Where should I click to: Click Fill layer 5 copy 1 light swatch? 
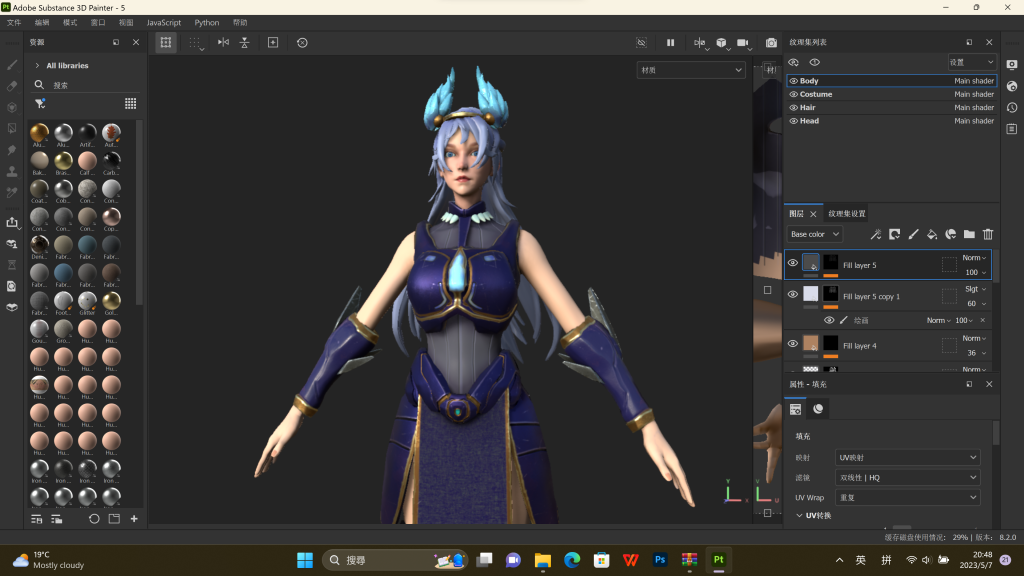click(x=810, y=293)
